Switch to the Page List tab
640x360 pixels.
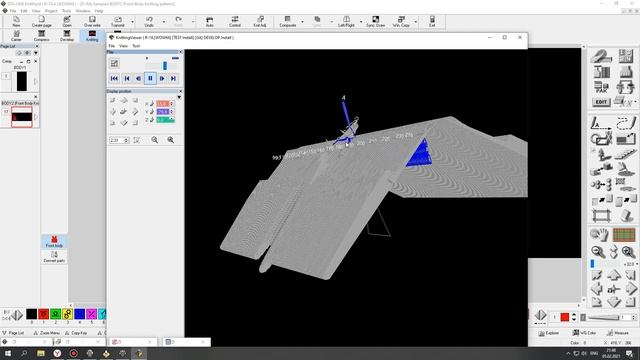pos(13,333)
